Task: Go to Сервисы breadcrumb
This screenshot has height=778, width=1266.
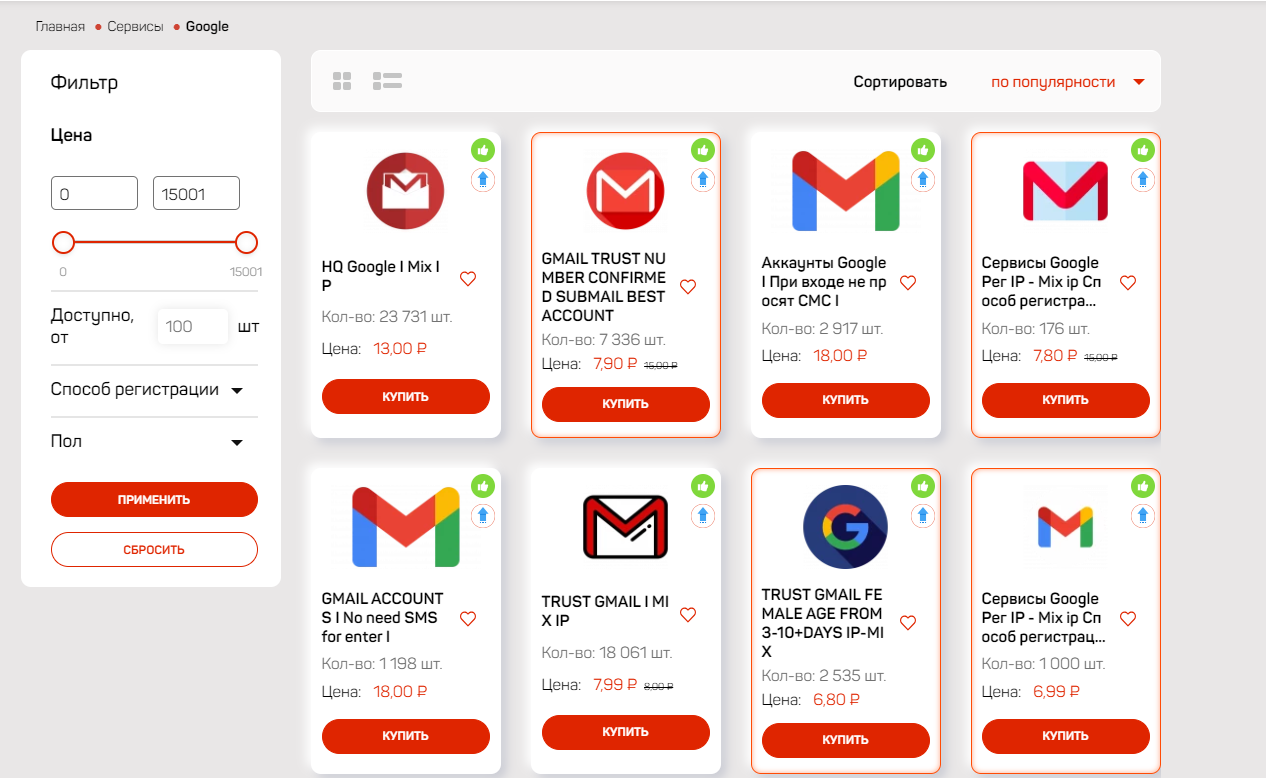Action: tap(135, 27)
